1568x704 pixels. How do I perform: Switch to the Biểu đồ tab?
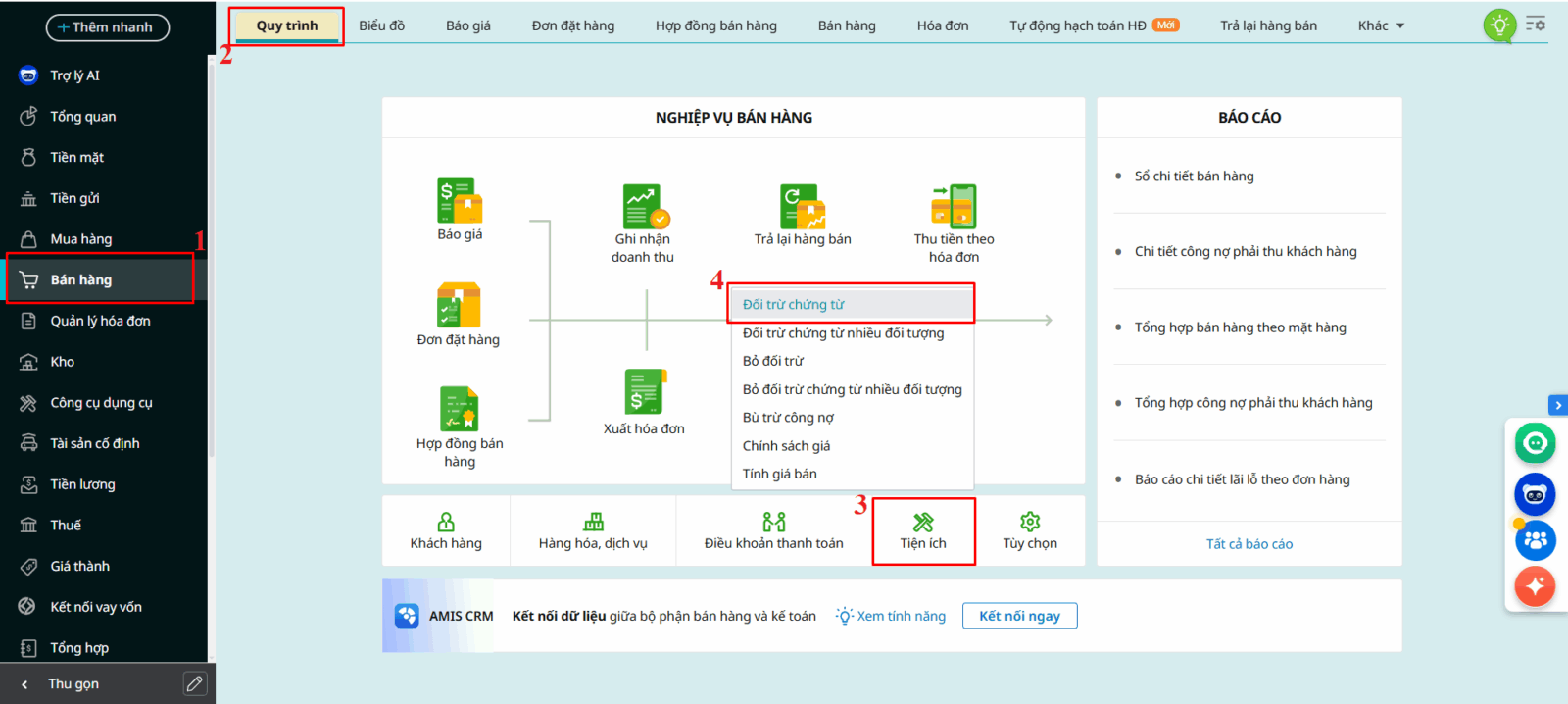pyautogui.click(x=381, y=25)
